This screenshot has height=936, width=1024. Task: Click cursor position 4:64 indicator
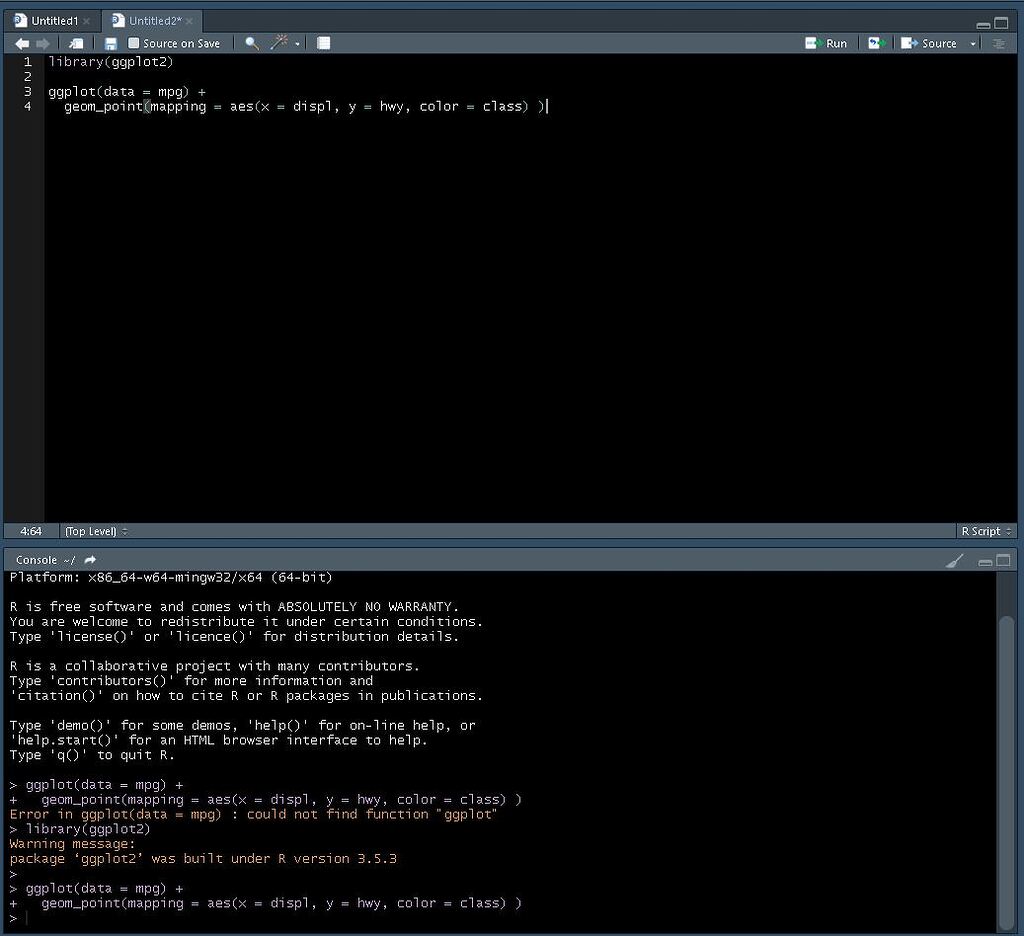point(31,531)
